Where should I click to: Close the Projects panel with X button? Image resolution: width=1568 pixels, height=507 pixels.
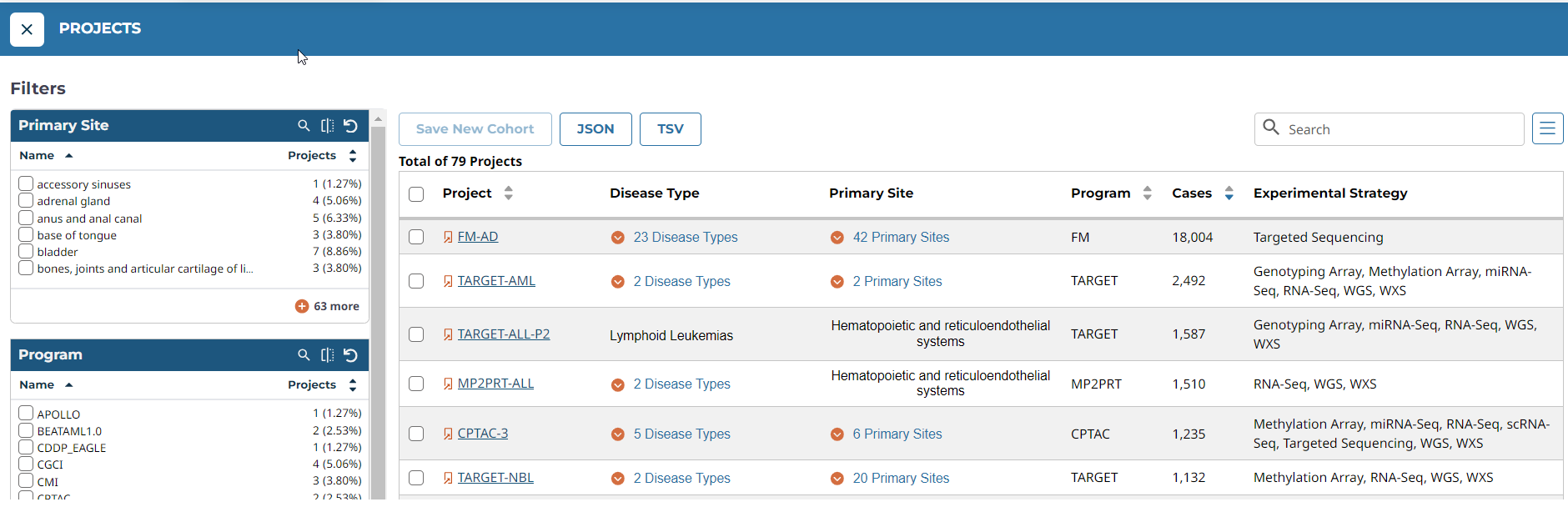pos(27,29)
